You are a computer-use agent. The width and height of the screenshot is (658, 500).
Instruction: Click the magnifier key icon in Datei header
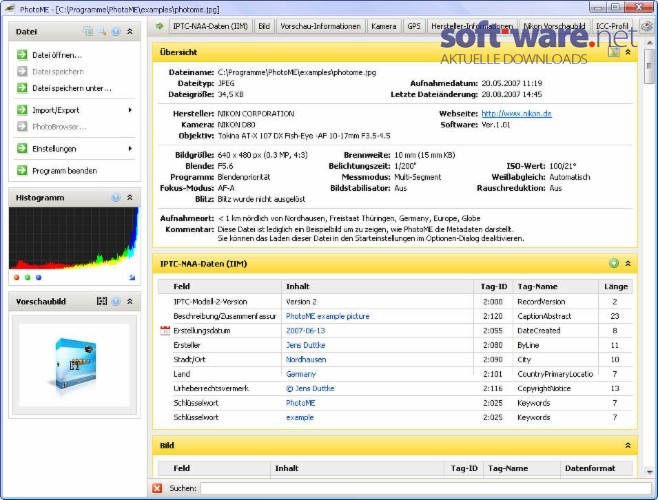pos(102,31)
